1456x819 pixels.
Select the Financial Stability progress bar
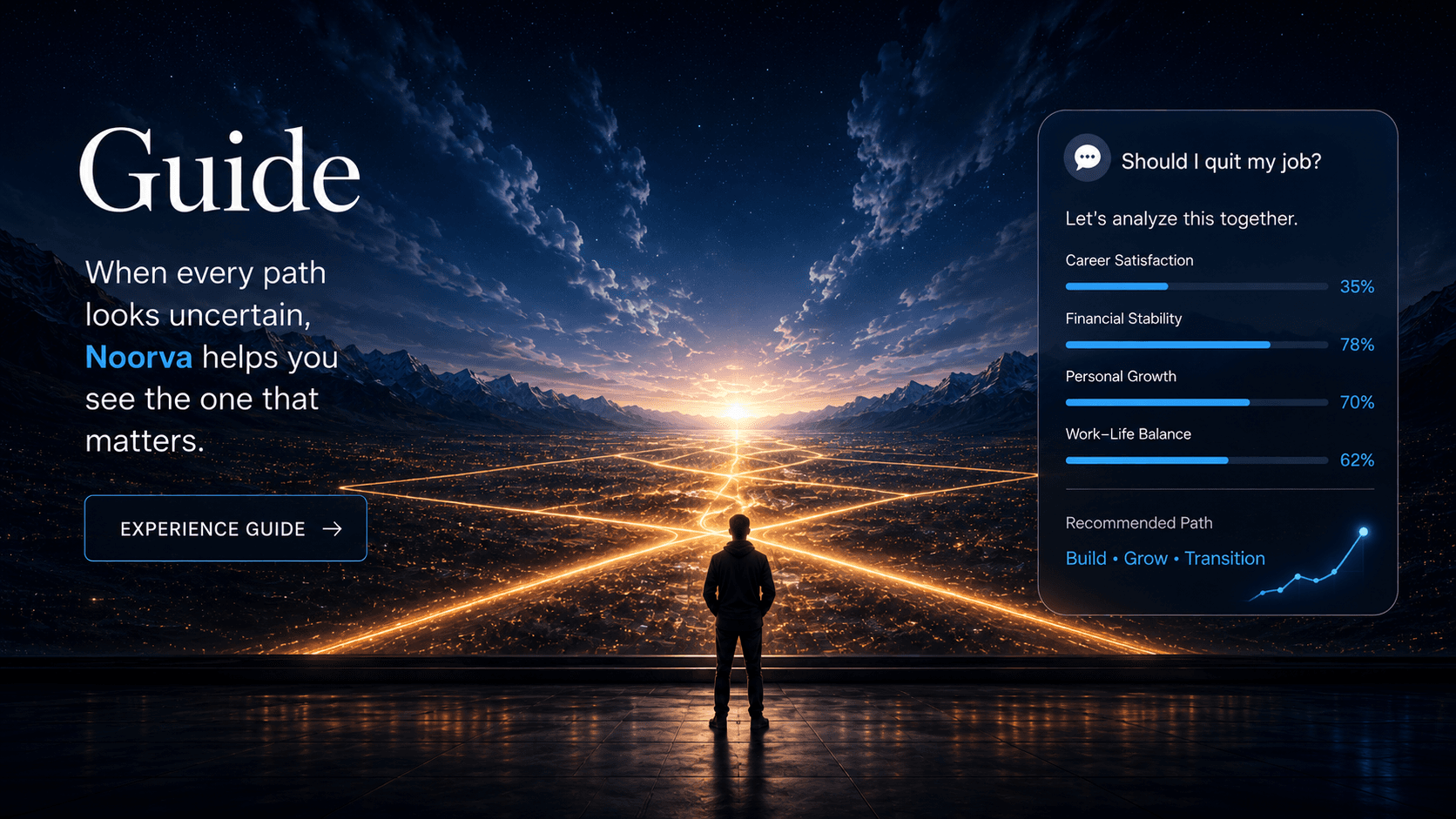(x=1196, y=345)
